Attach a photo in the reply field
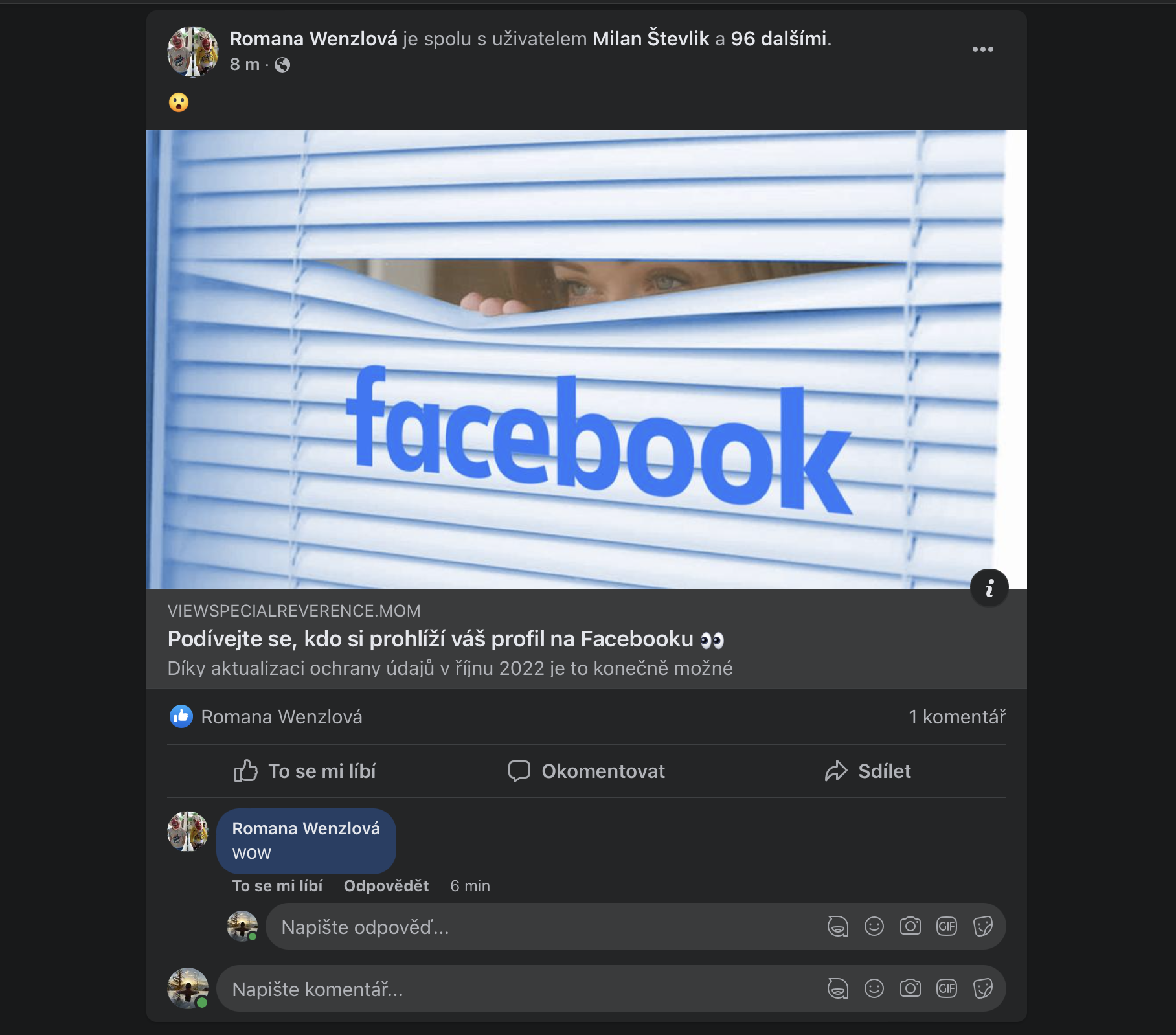 pyautogui.click(x=910, y=927)
